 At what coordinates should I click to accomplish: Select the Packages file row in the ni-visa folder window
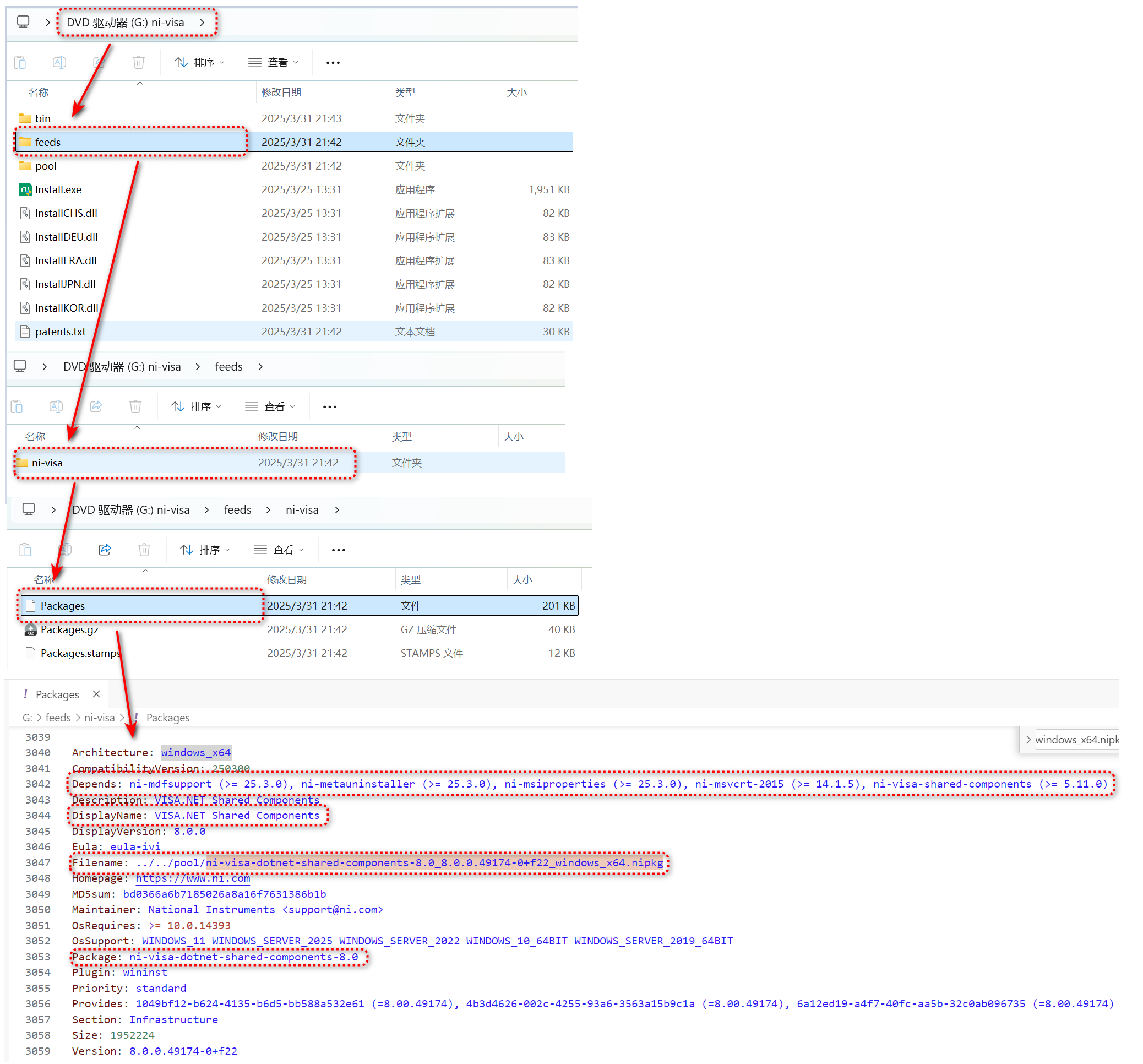299,606
